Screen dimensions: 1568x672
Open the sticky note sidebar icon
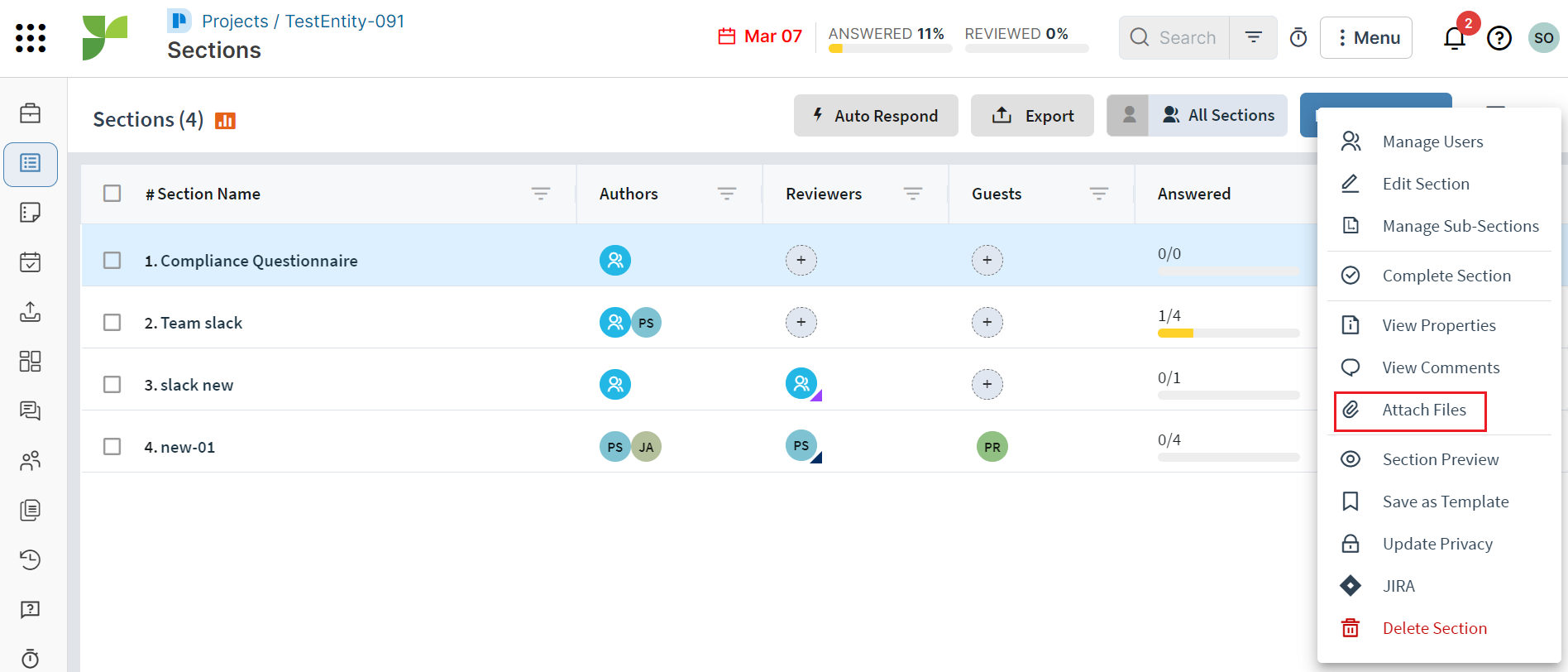pos(31,213)
